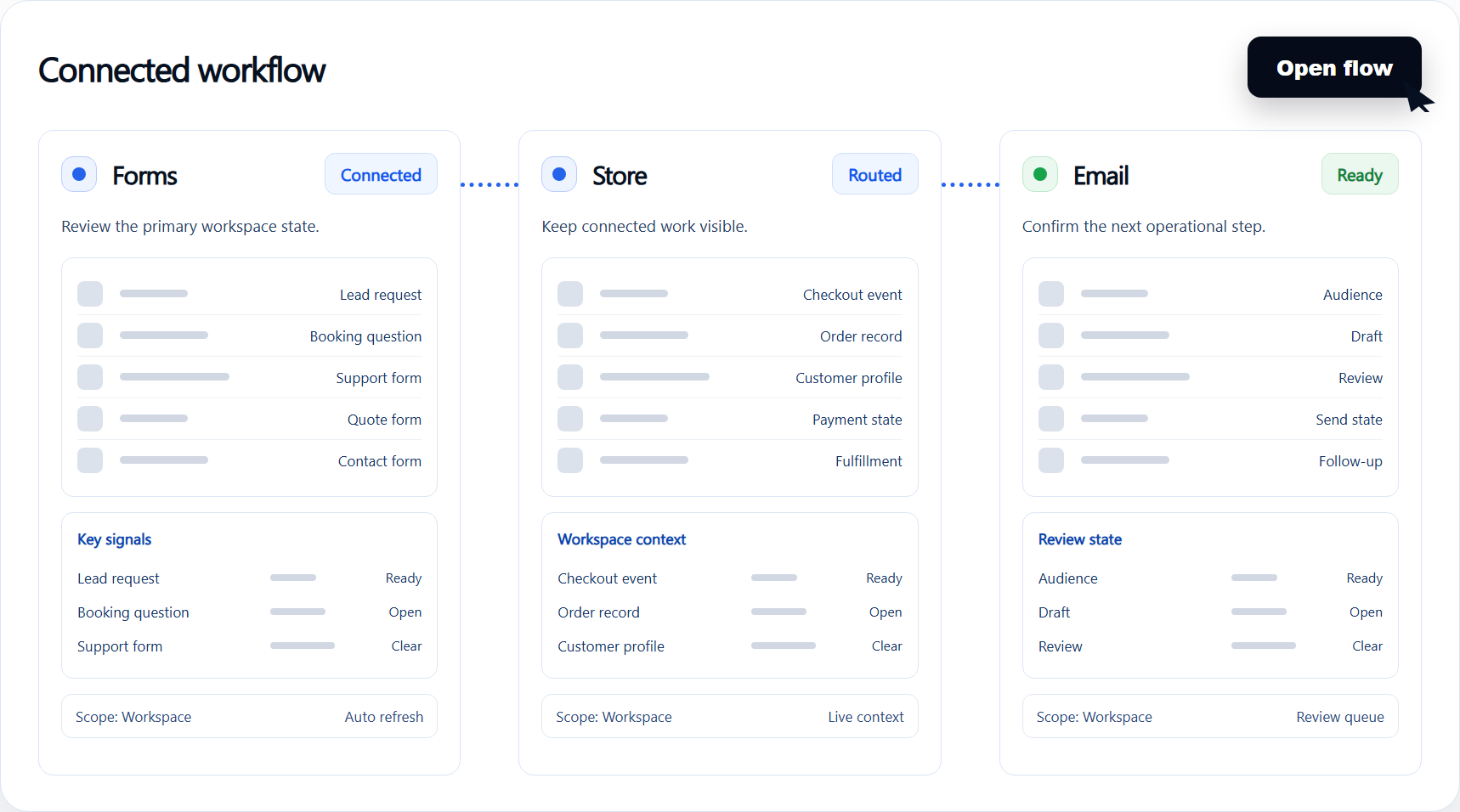
Task: Click Booking question label in Forms list
Action: point(365,336)
